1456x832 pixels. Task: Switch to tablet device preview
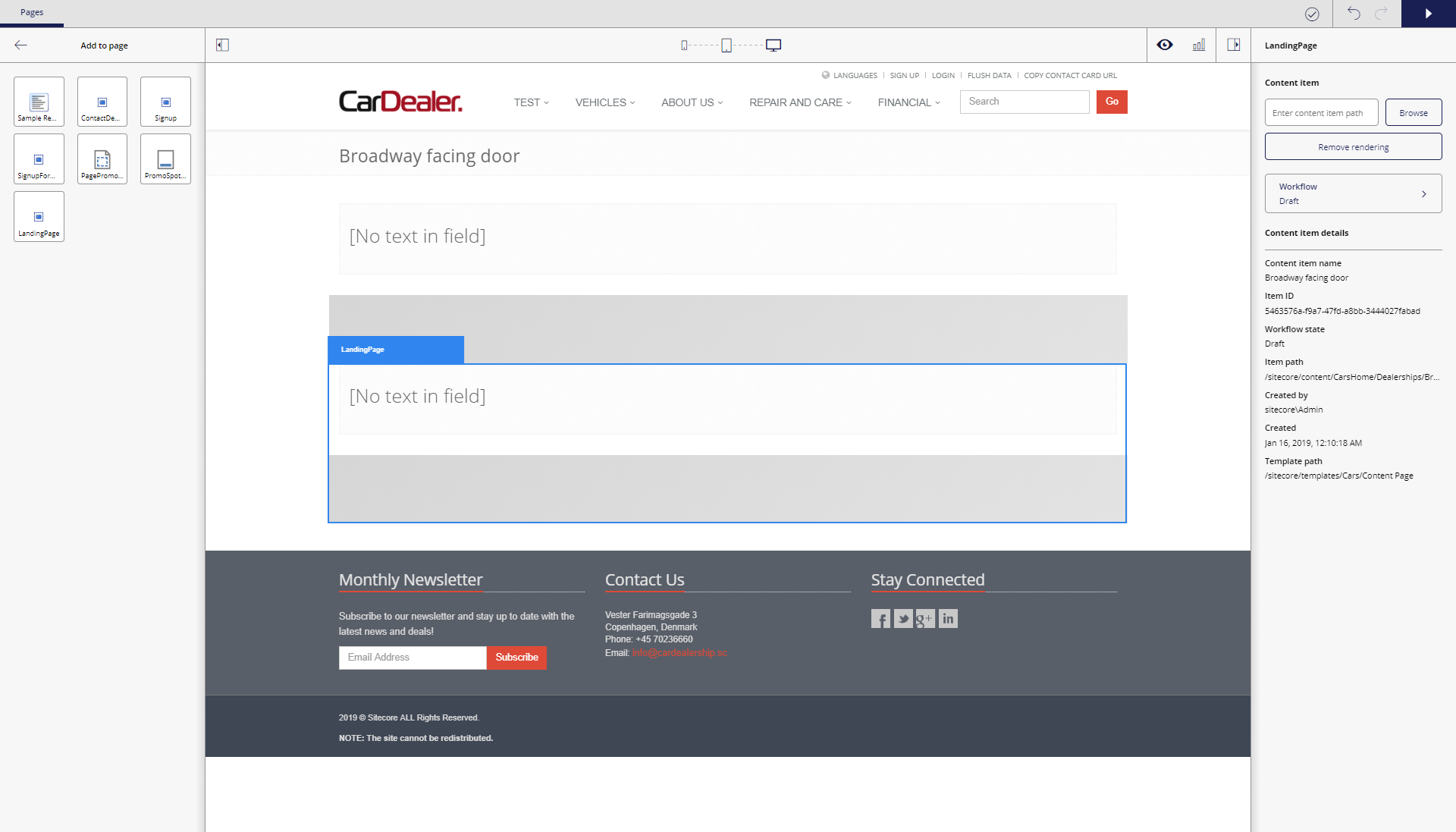(726, 46)
